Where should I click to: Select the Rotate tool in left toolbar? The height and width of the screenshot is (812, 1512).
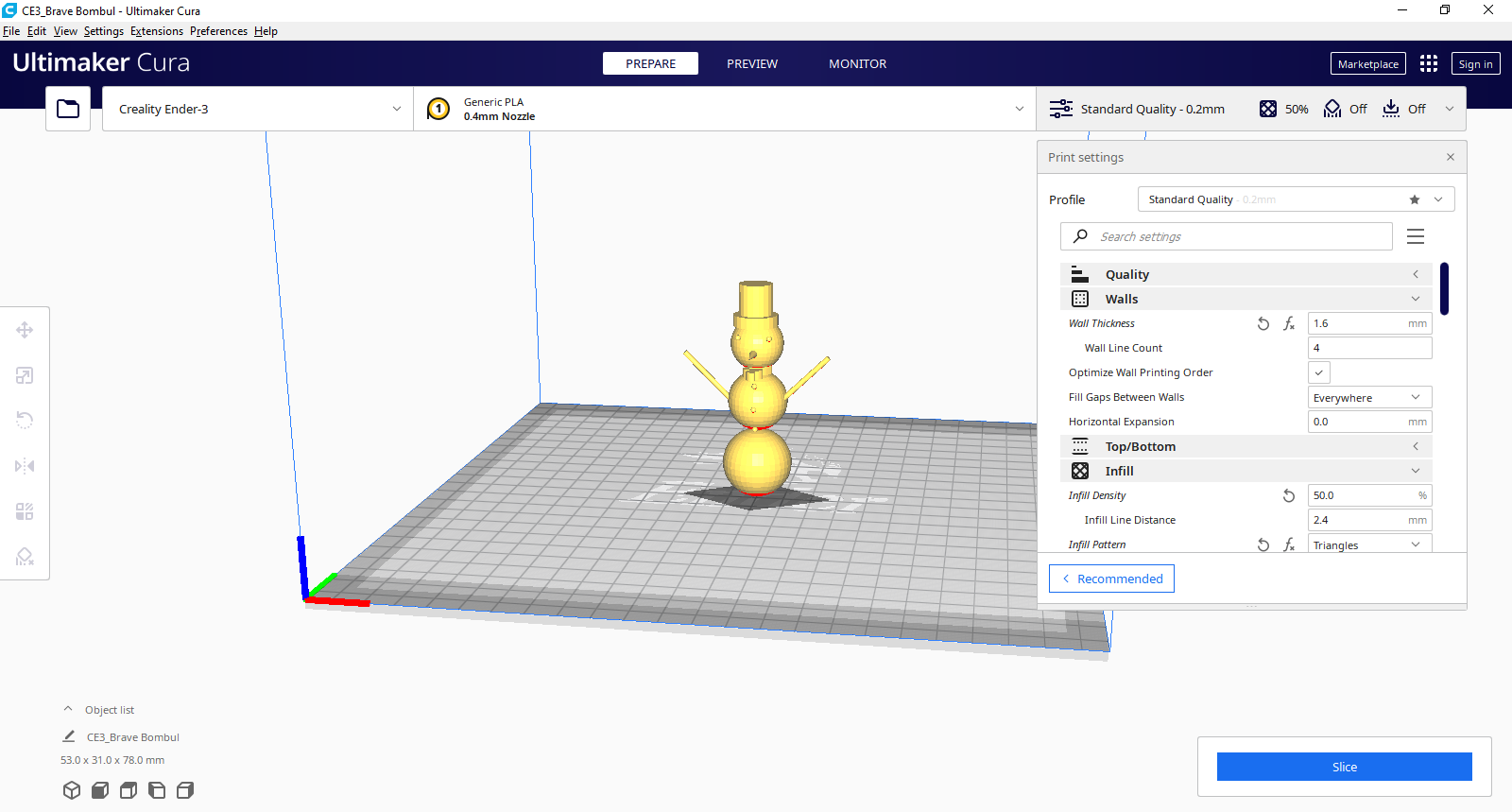pyautogui.click(x=25, y=420)
